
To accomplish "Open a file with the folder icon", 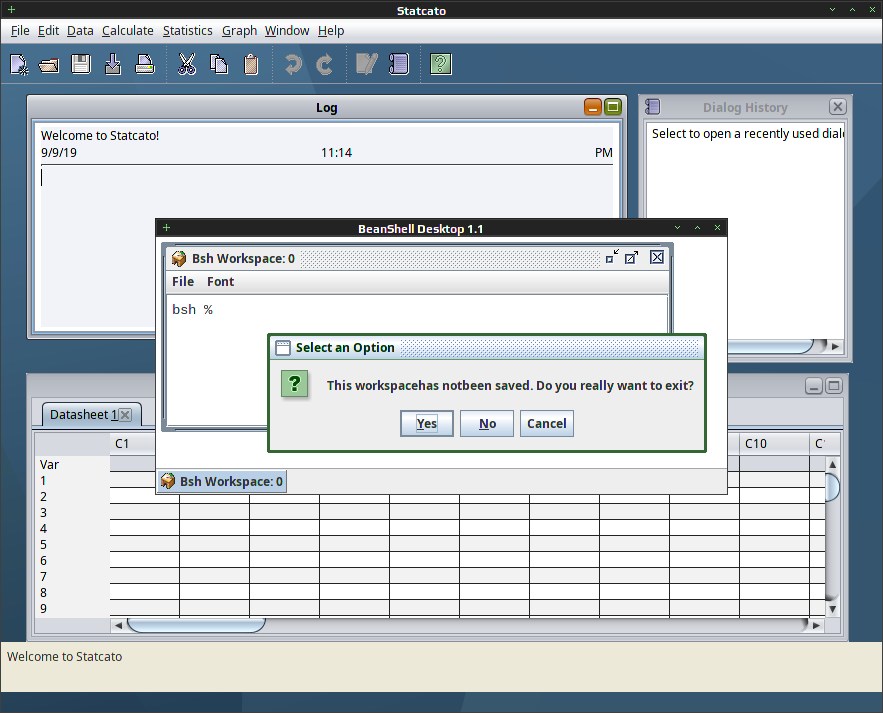I will (49, 65).
